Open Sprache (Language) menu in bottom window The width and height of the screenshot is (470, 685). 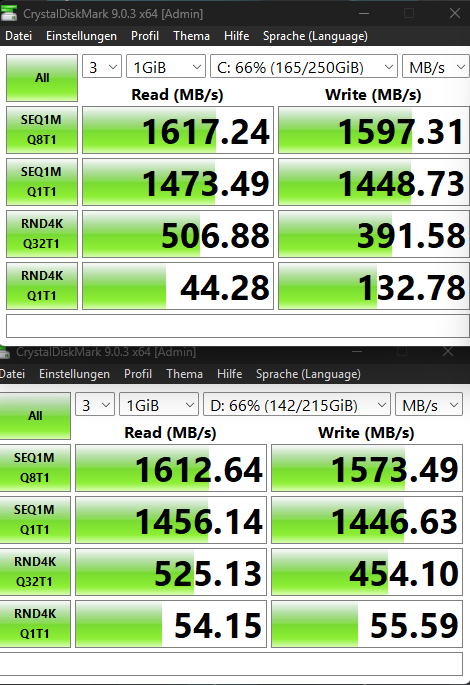pyautogui.click(x=308, y=374)
